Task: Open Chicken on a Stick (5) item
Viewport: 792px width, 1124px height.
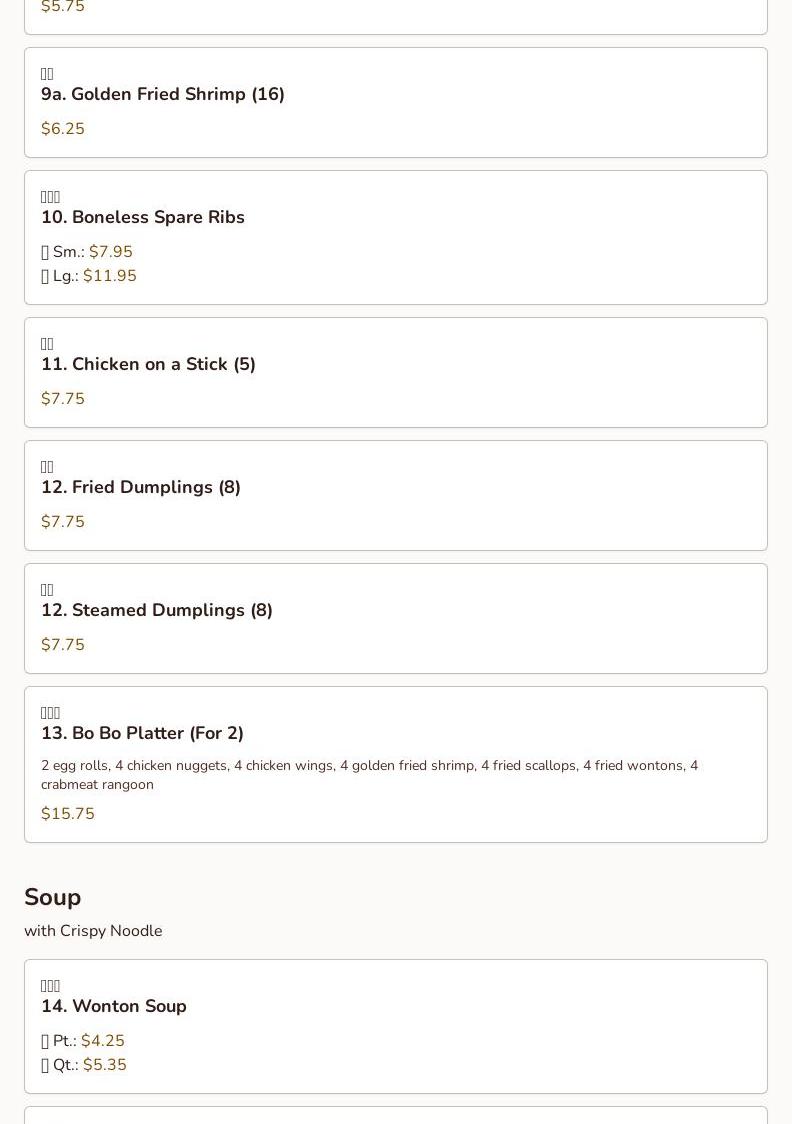Action: click(x=148, y=364)
